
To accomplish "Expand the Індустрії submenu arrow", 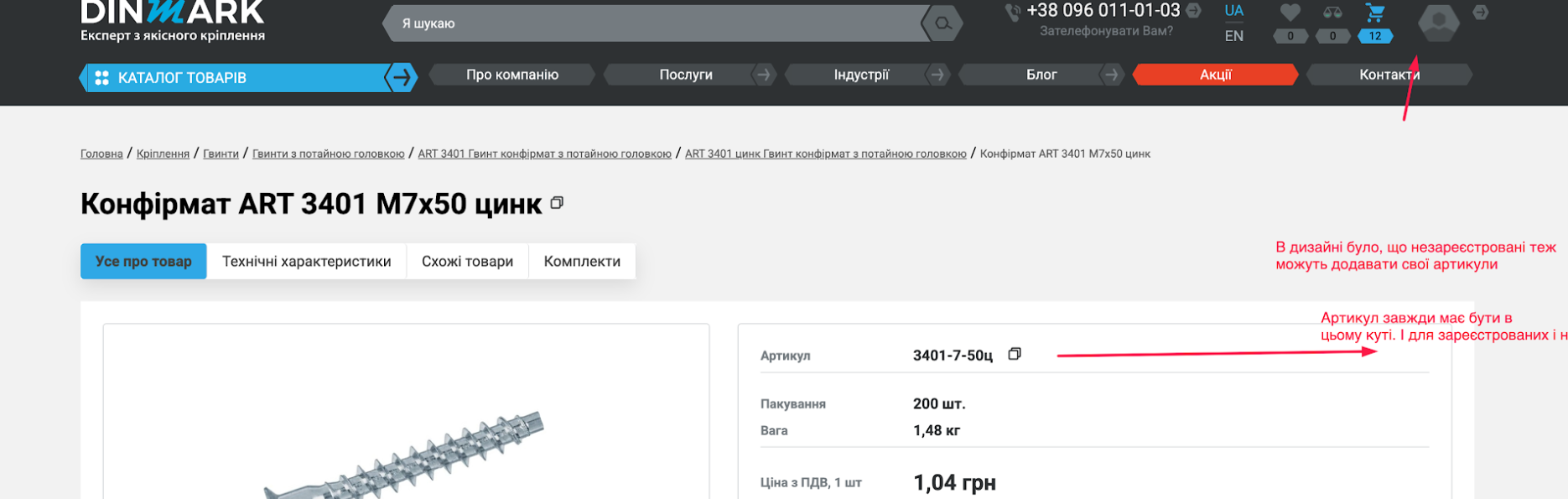I will 937,75.
